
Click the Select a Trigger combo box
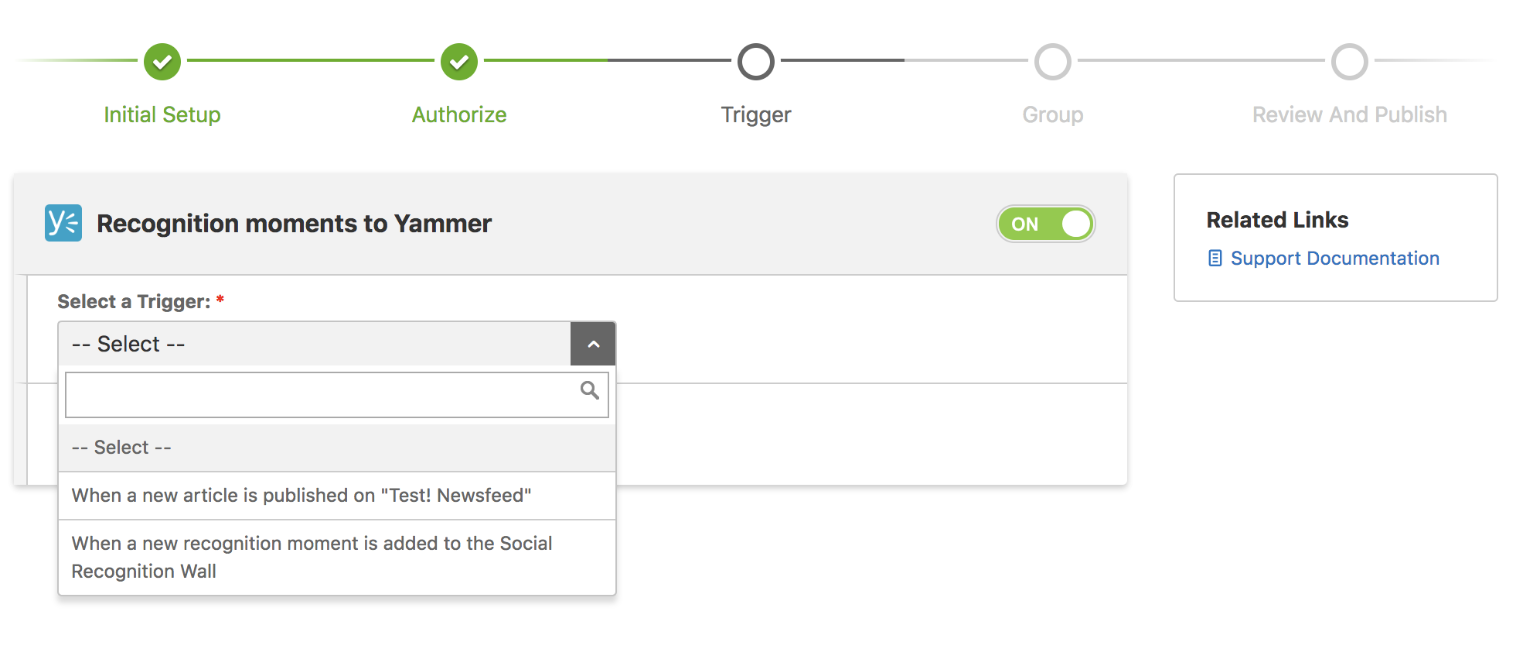coord(314,344)
